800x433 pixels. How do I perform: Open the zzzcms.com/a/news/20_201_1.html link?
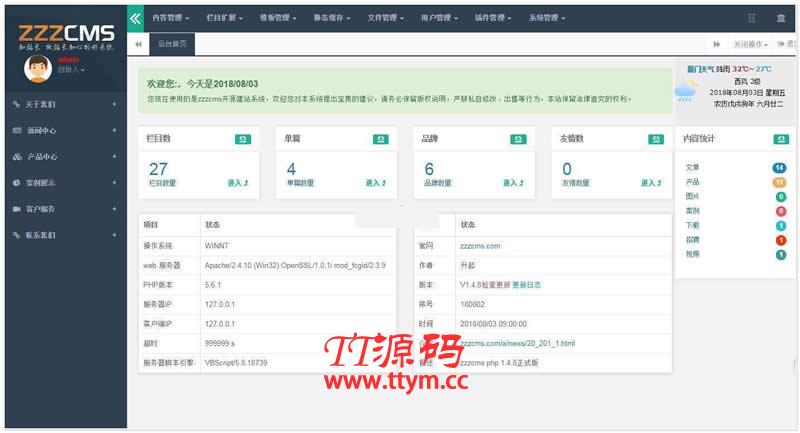tap(517, 343)
